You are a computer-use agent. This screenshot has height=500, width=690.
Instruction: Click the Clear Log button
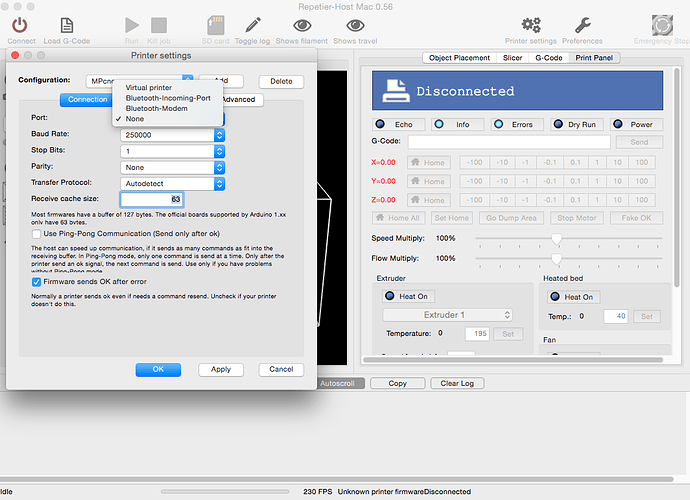[457, 383]
